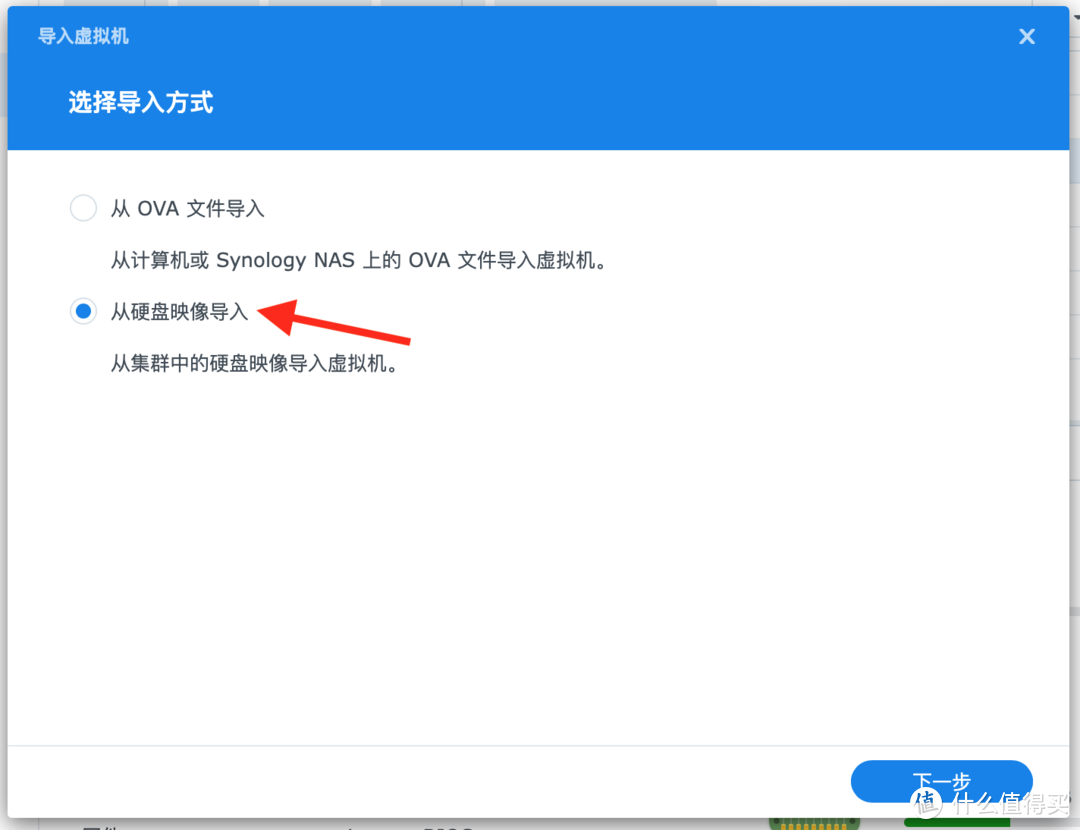The height and width of the screenshot is (830, 1080).
Task: Click the blue dialog header bar
Action: (x=540, y=75)
